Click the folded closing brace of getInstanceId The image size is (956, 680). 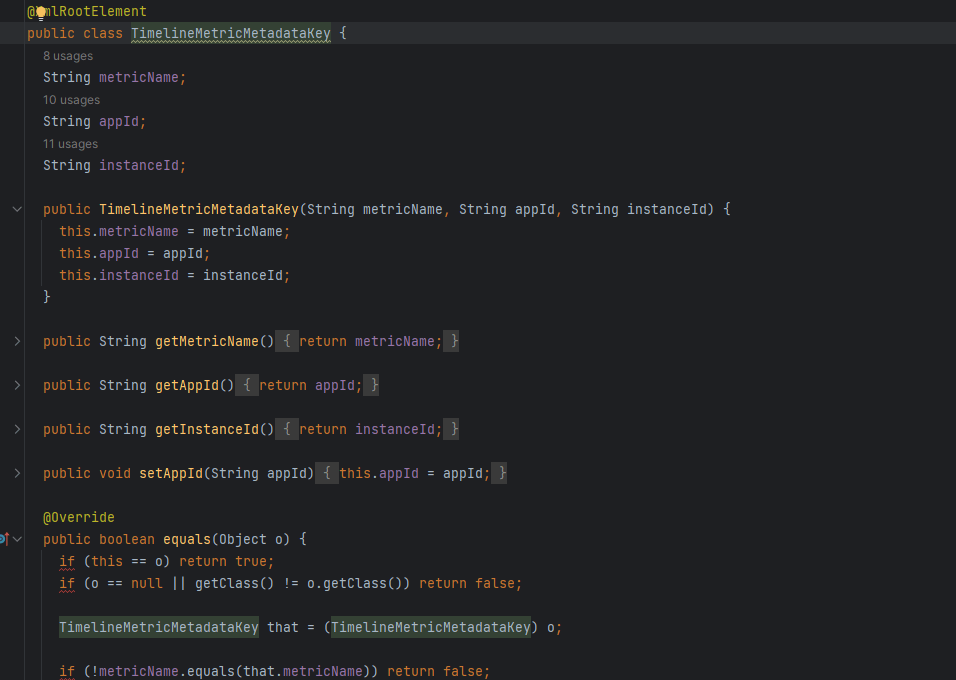pos(451,429)
